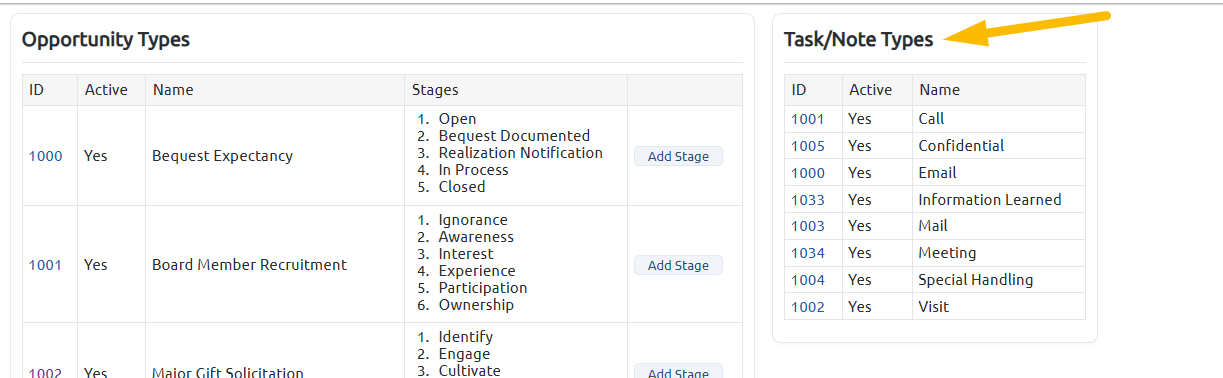Select the Bequest Expectancy name cell
Screen dimensions: 1223x378
(x=275, y=156)
